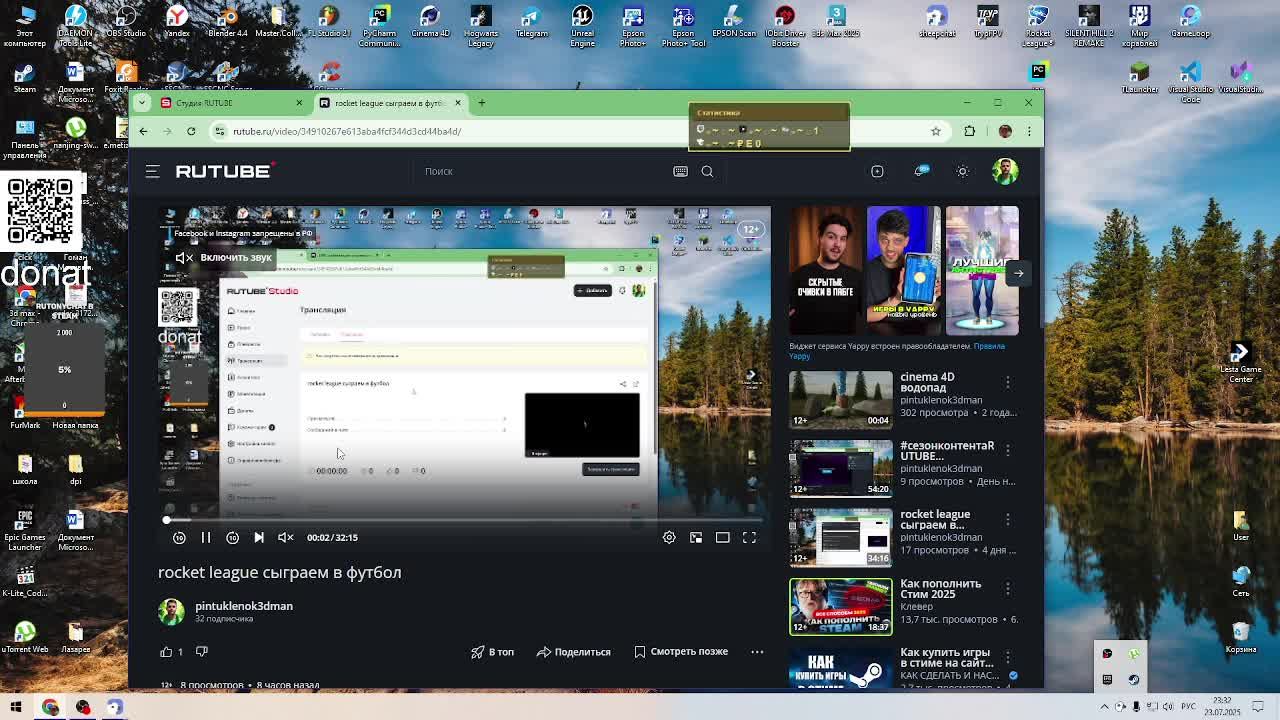The width and height of the screenshot is (1280, 720).
Task: Click the 'В топ' button
Action: (x=492, y=652)
